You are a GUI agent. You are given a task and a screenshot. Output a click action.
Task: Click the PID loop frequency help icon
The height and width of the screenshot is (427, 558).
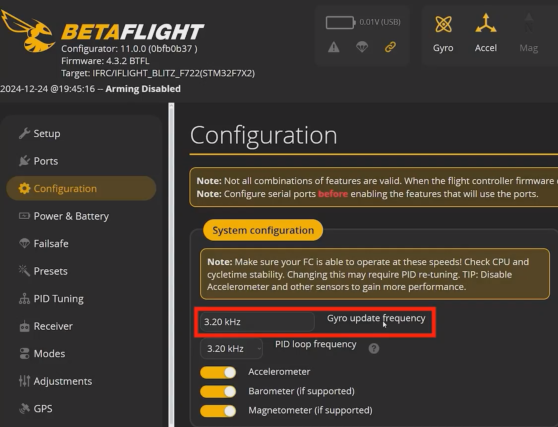coord(374,348)
